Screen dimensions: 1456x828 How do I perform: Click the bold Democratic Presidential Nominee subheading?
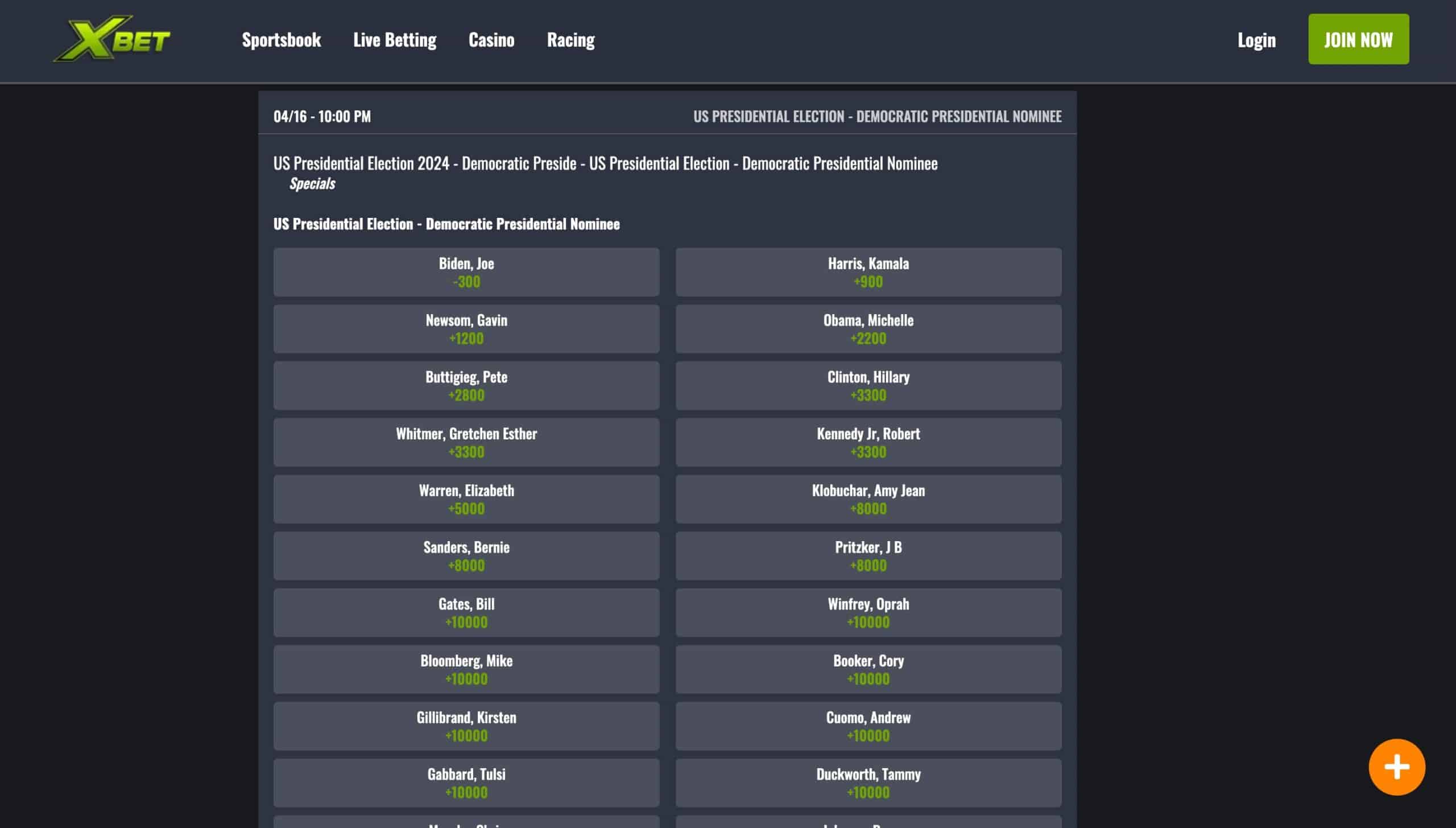[x=446, y=224]
